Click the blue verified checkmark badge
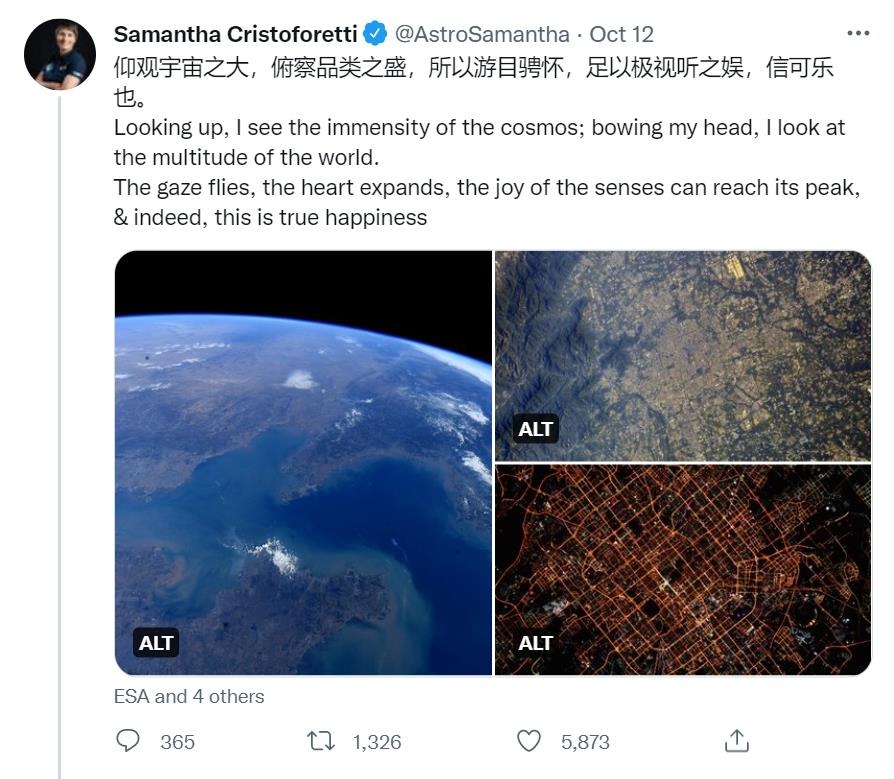Screen dimensions: 894x779 (375, 34)
